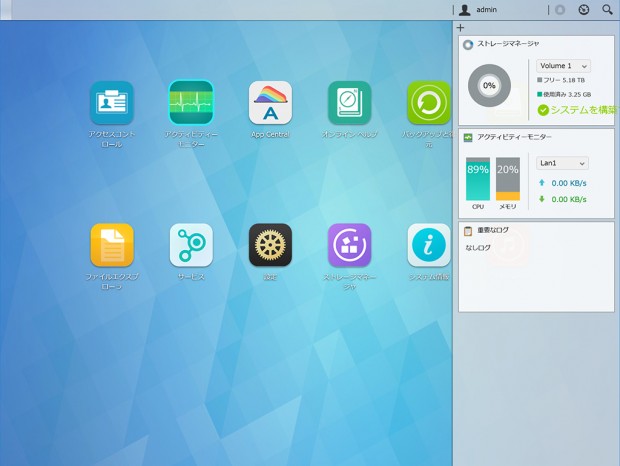This screenshot has height=466, width=620.
Task: Open the Services app
Action: point(191,245)
